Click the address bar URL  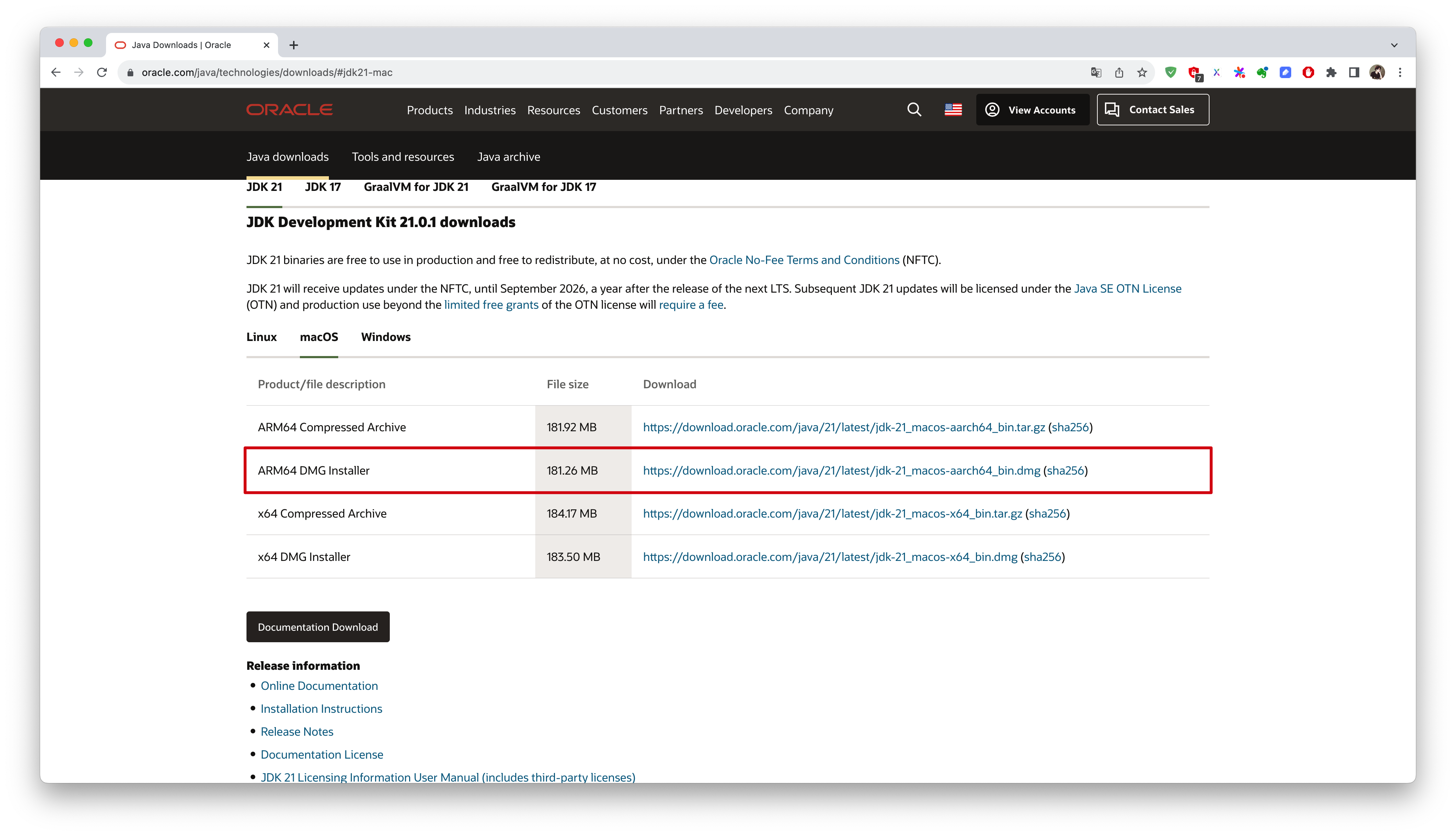[x=267, y=72]
